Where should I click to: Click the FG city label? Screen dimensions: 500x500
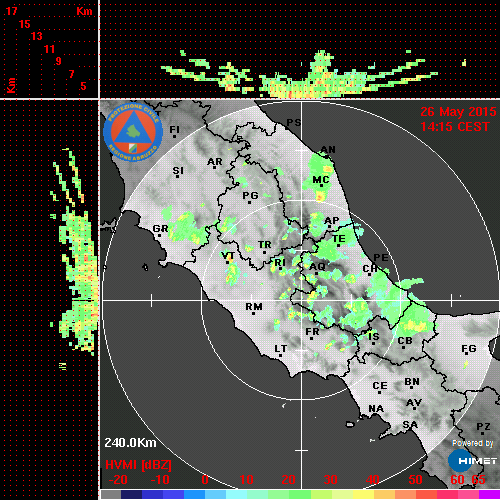[x=469, y=349]
